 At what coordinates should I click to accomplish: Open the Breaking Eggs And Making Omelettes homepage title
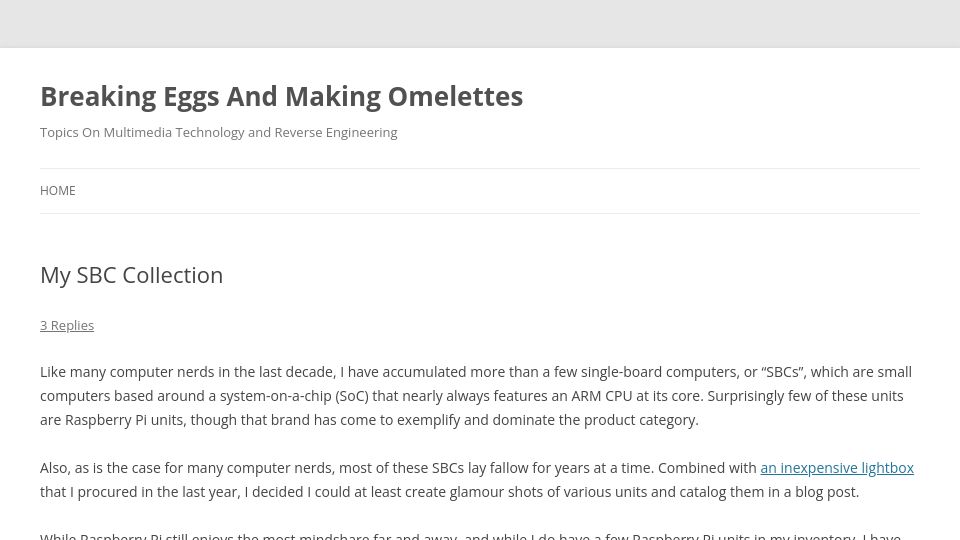[282, 97]
